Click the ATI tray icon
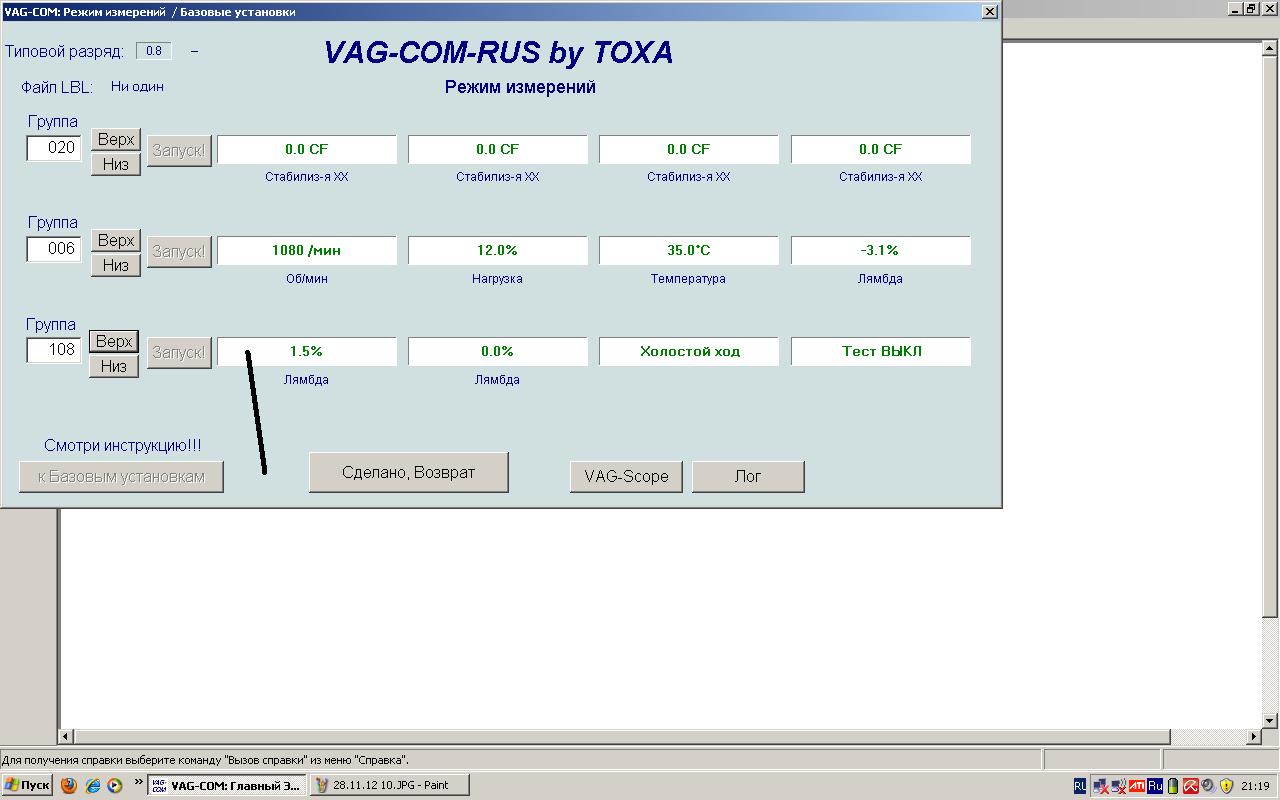Screen dimensions: 1280x800 click(1136, 786)
